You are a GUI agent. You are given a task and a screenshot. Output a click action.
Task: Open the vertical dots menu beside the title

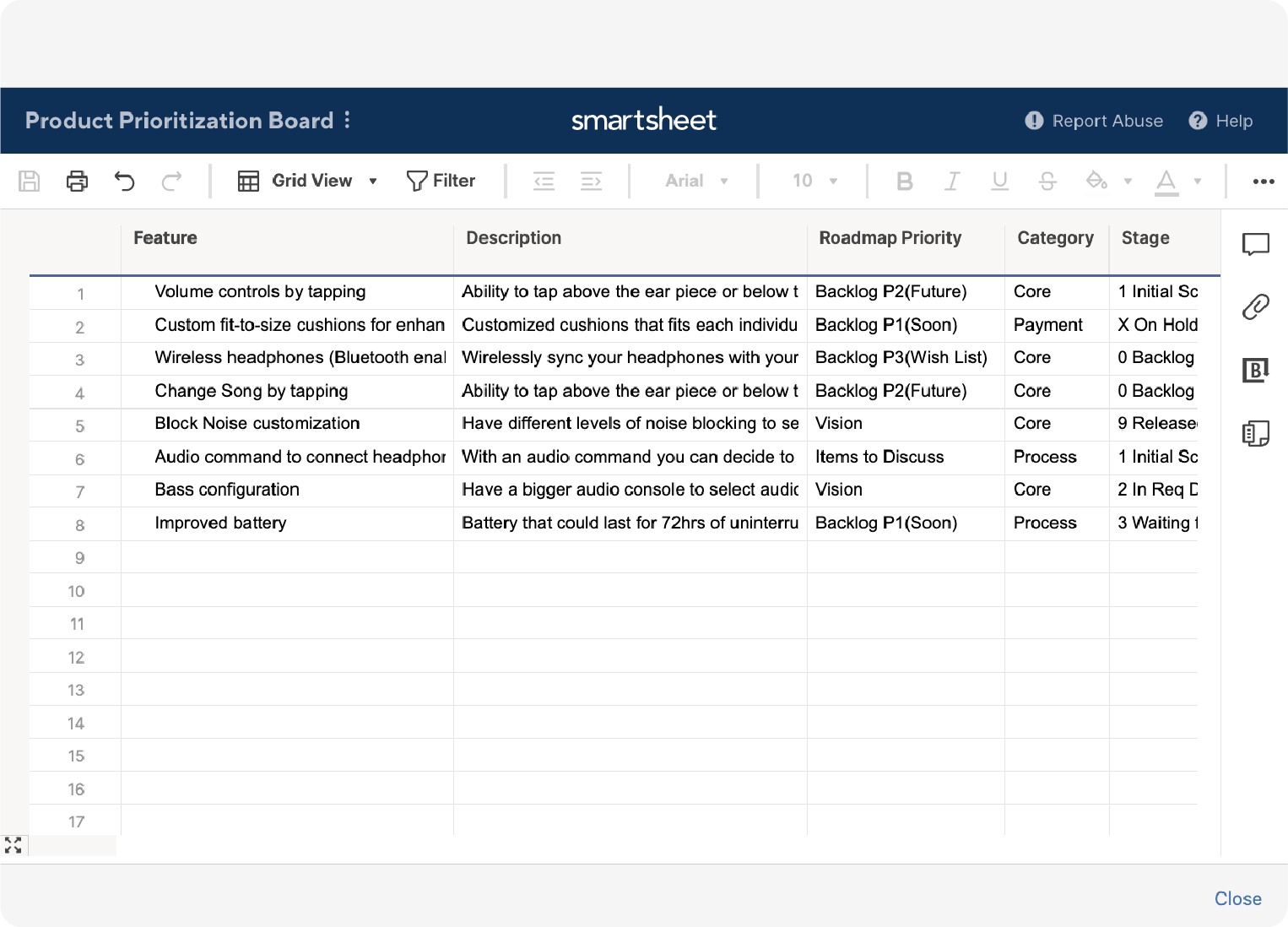point(347,120)
